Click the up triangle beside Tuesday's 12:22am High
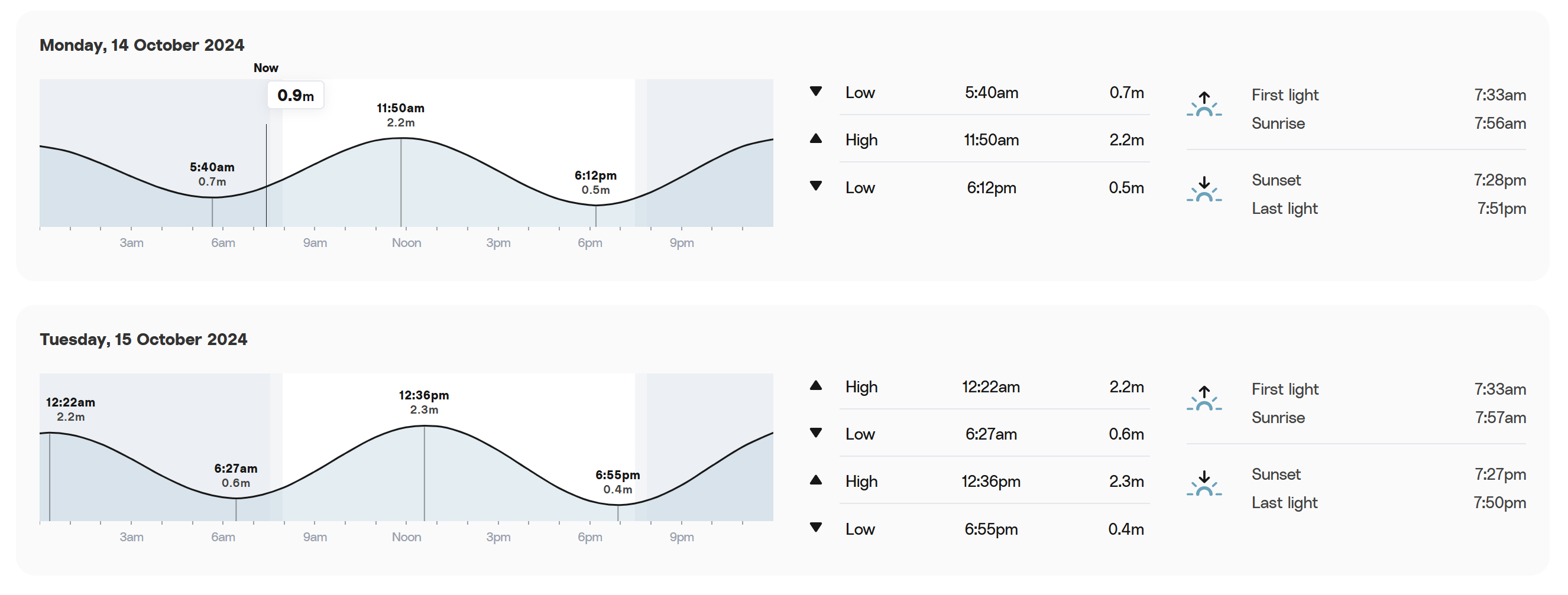The width and height of the screenshot is (1568, 595). coord(816,386)
